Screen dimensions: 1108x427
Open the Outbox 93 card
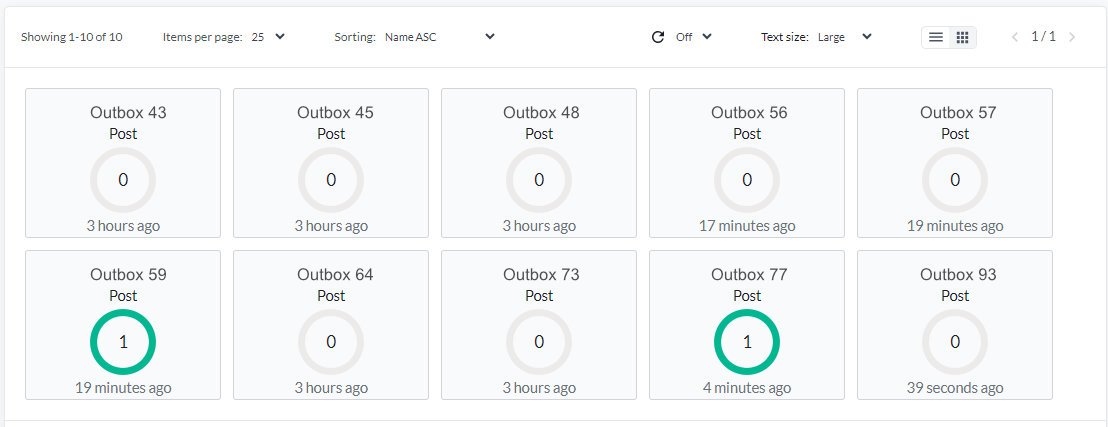click(x=955, y=324)
